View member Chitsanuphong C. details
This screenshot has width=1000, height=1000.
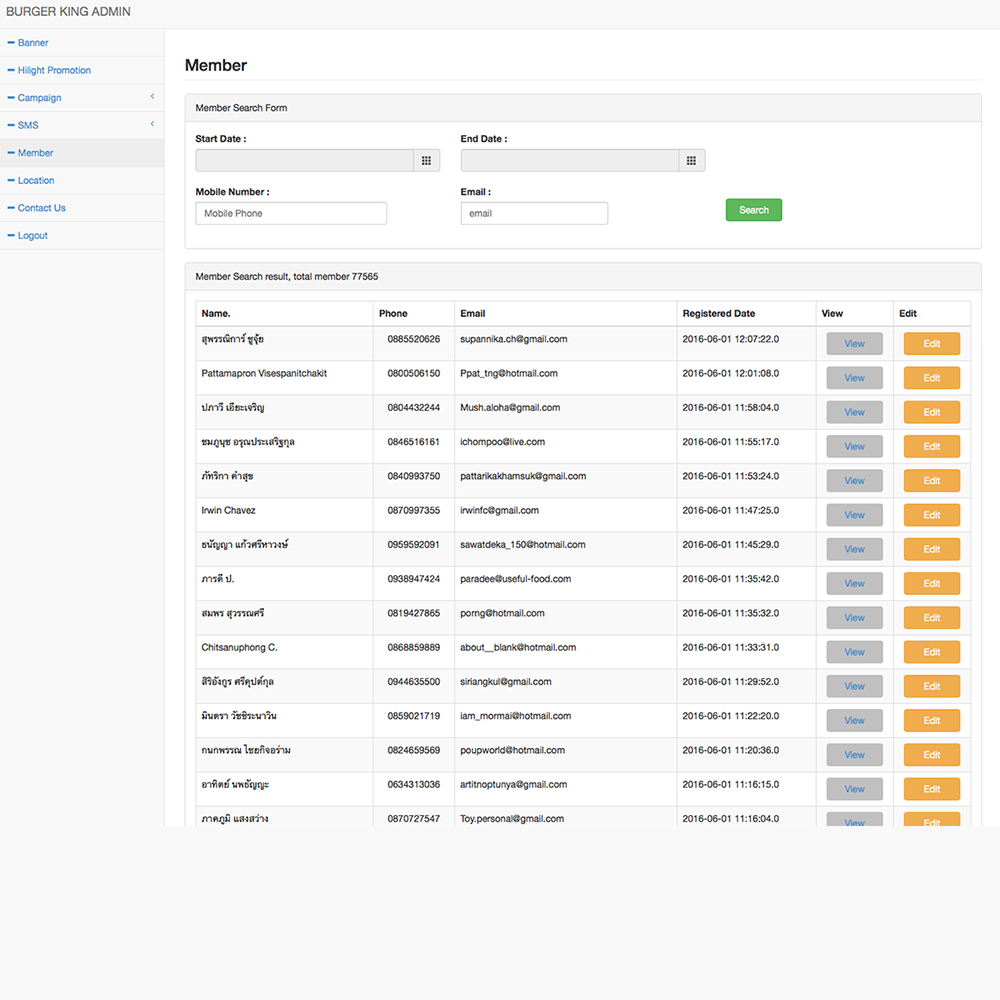tap(854, 652)
